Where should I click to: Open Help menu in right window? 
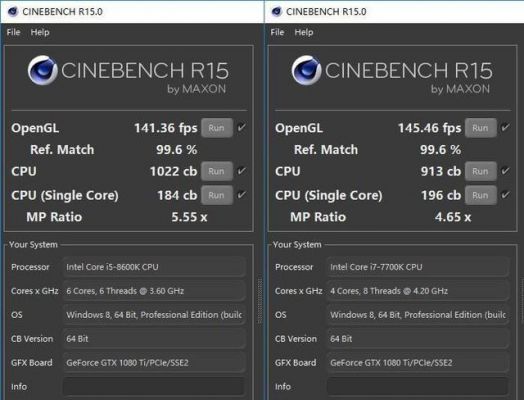click(x=304, y=32)
